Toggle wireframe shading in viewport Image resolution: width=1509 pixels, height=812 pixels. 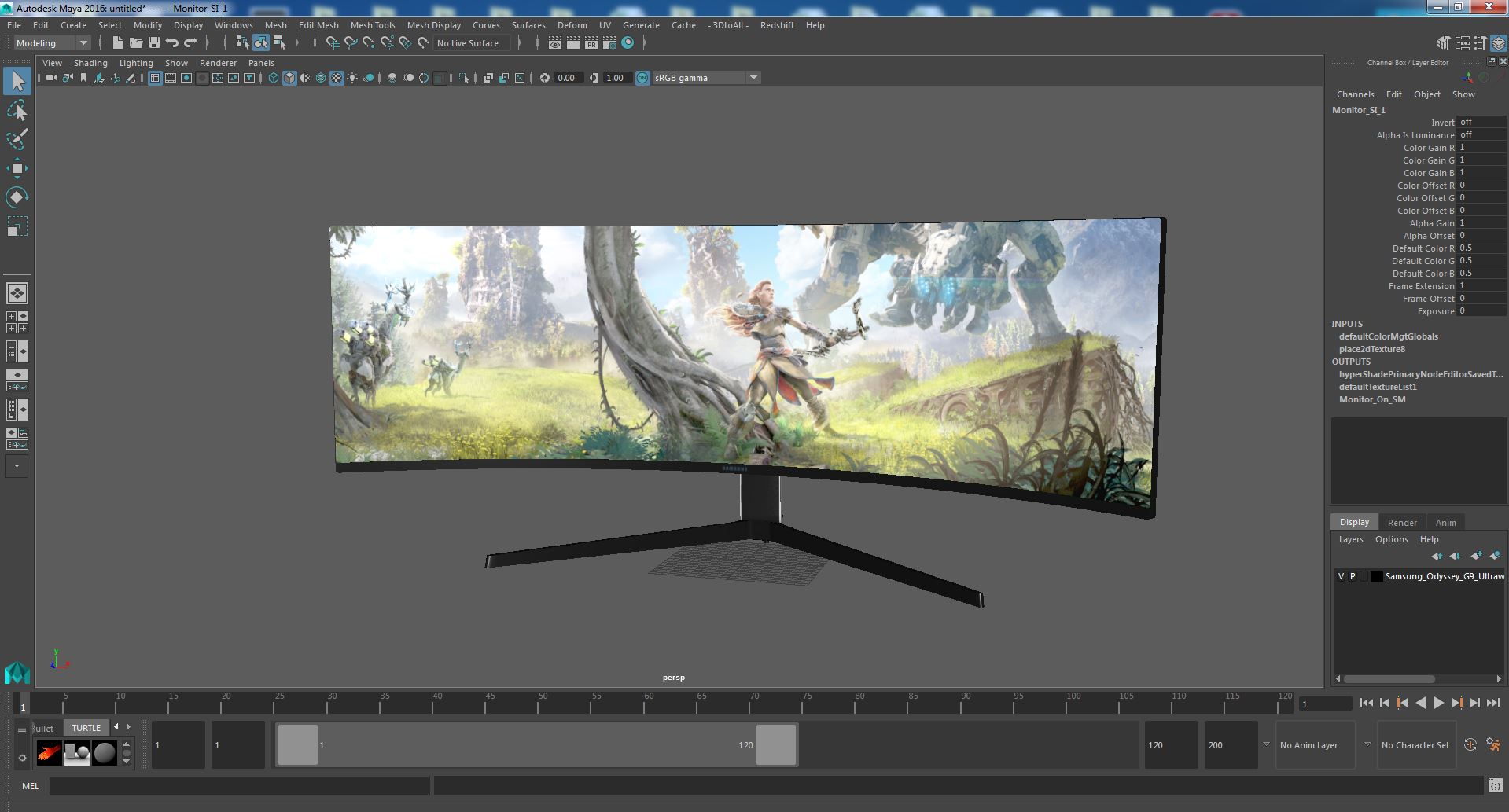pyautogui.click(x=274, y=78)
